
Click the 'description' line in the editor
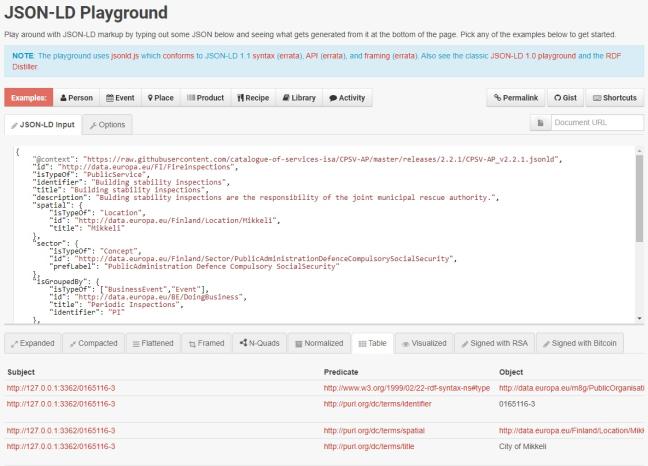[x=265, y=197]
